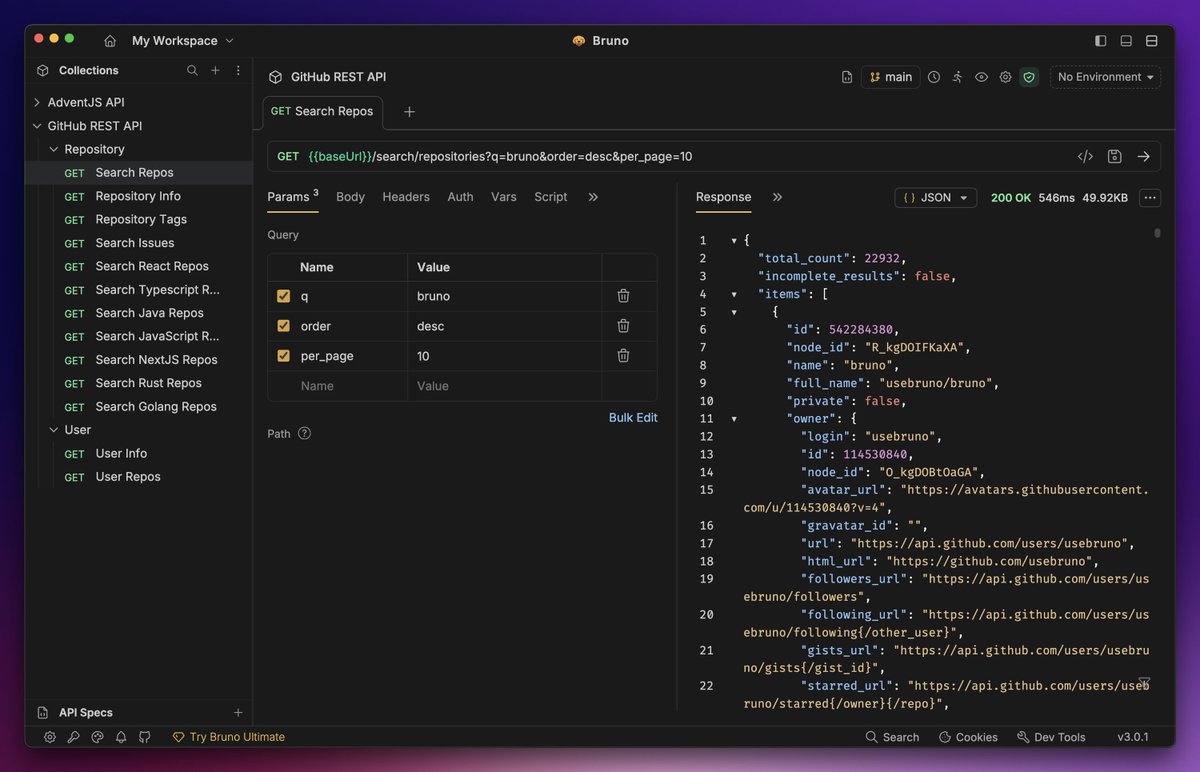The width and height of the screenshot is (1200, 772).
Task: Collapse the Repository folder
Action: (54, 149)
